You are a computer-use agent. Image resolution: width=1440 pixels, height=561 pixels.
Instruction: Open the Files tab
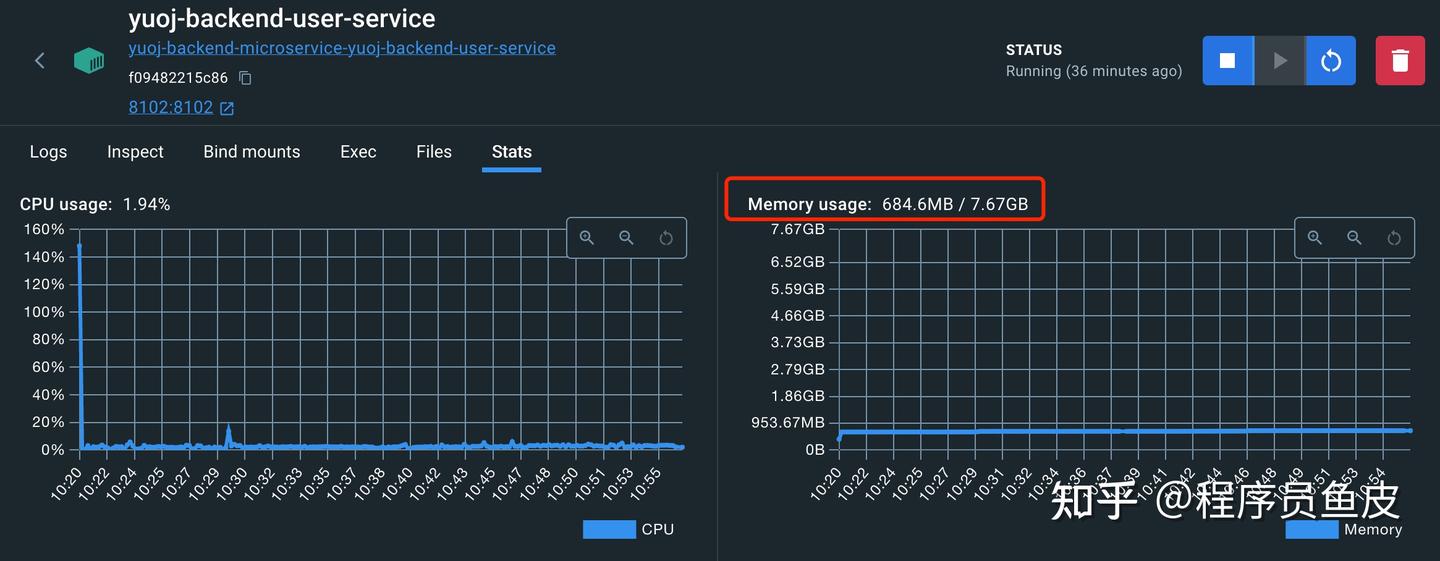click(x=434, y=152)
